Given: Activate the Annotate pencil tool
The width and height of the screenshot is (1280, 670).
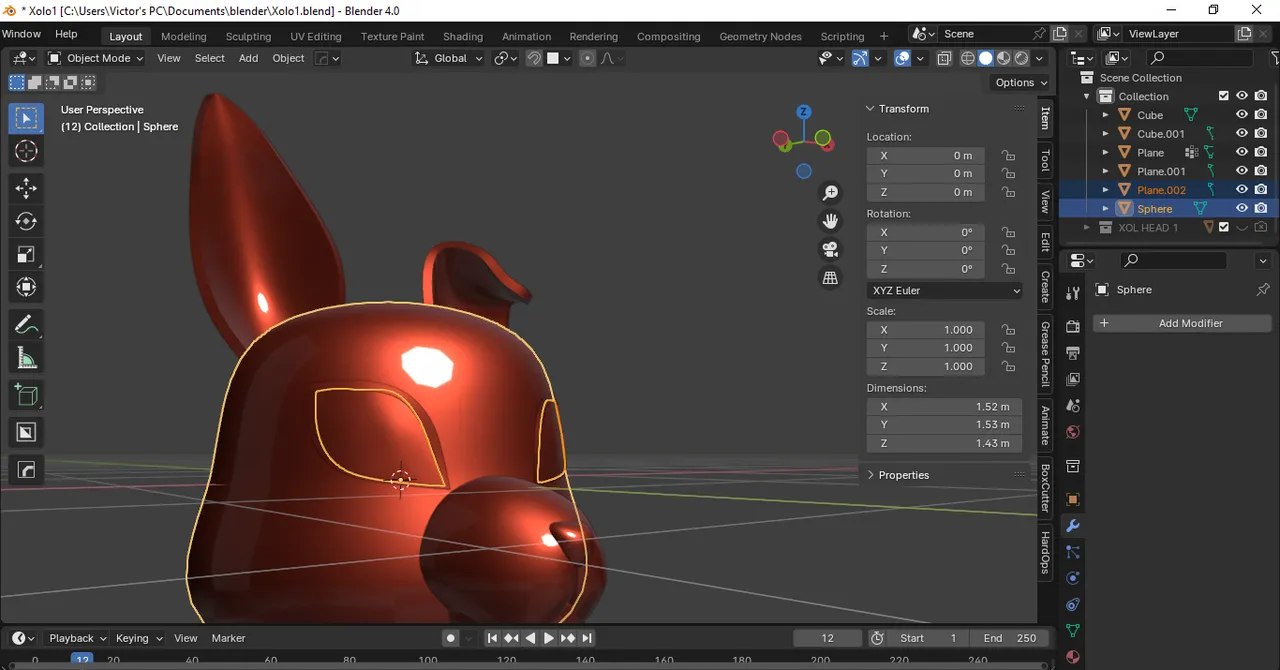Looking at the screenshot, I should tap(26, 325).
